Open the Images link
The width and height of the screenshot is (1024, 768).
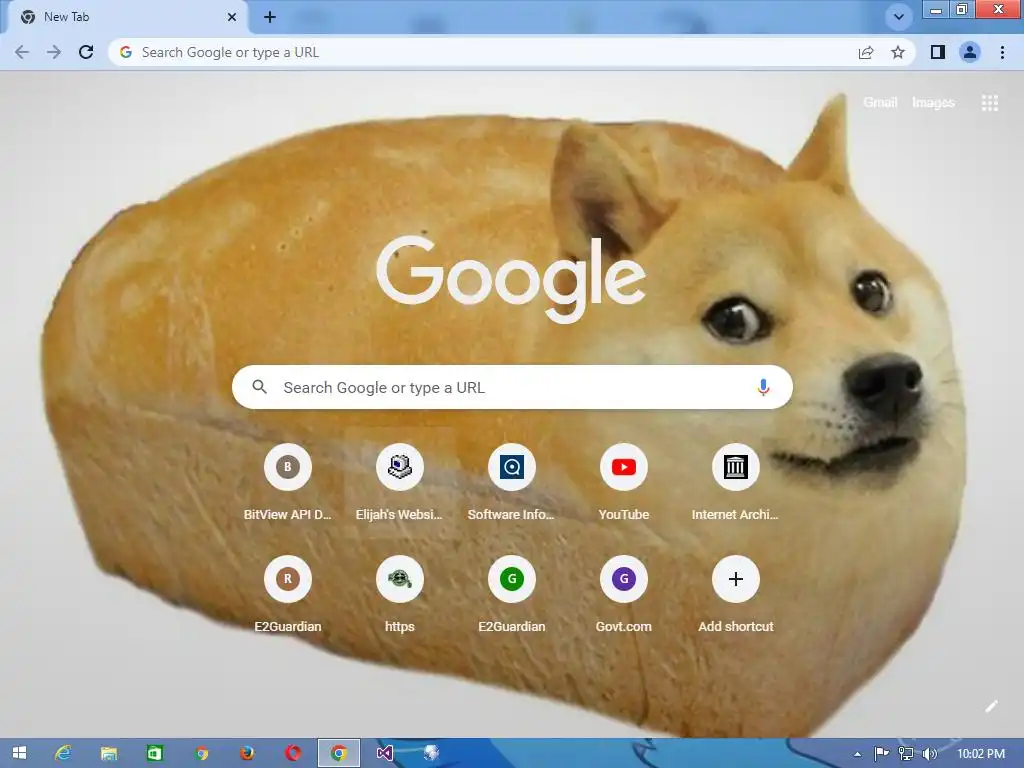pos(933,103)
